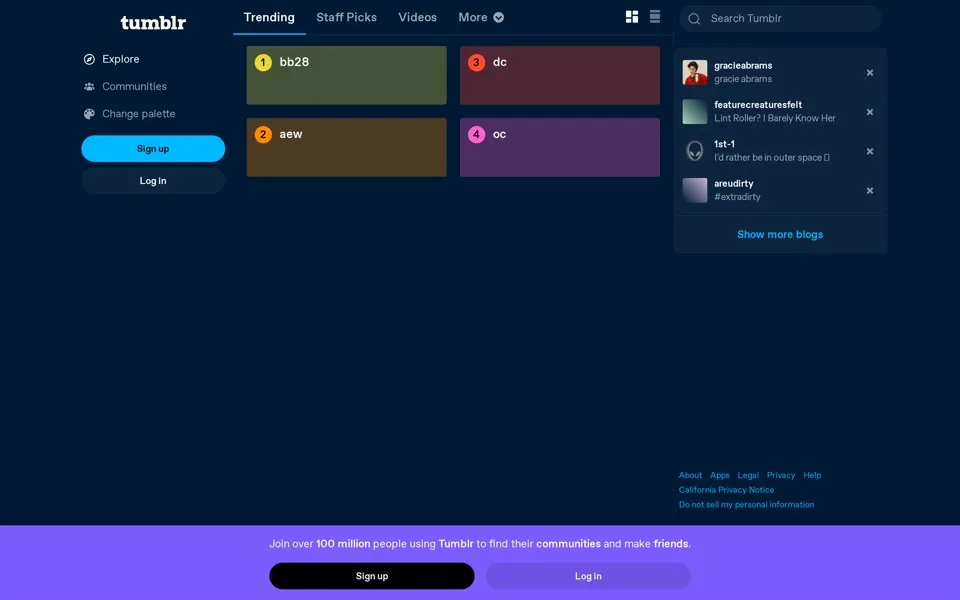This screenshot has width=960, height=600.
Task: Click the banner Log in button
Action: (x=588, y=576)
